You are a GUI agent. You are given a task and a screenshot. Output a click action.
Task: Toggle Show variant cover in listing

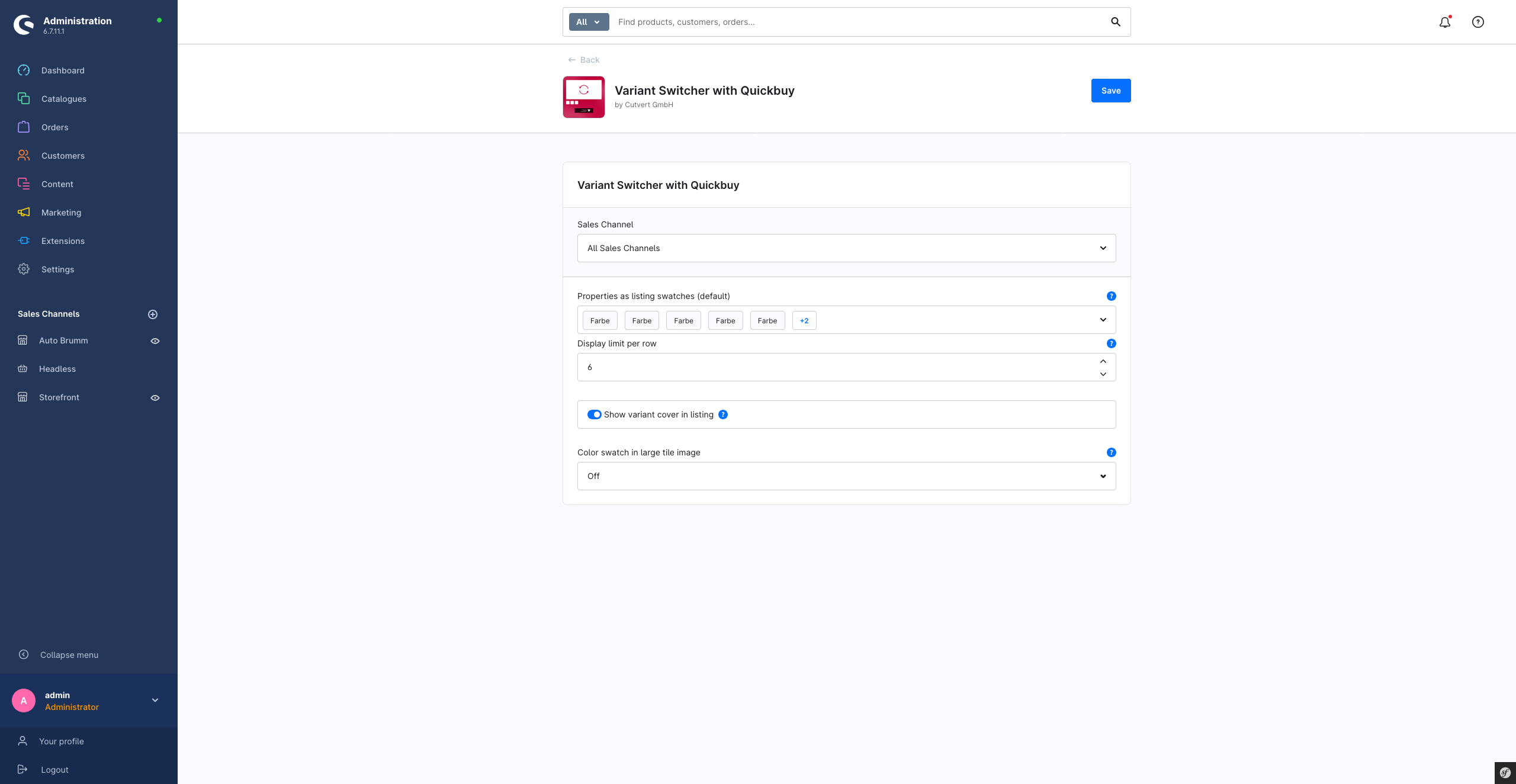click(594, 415)
